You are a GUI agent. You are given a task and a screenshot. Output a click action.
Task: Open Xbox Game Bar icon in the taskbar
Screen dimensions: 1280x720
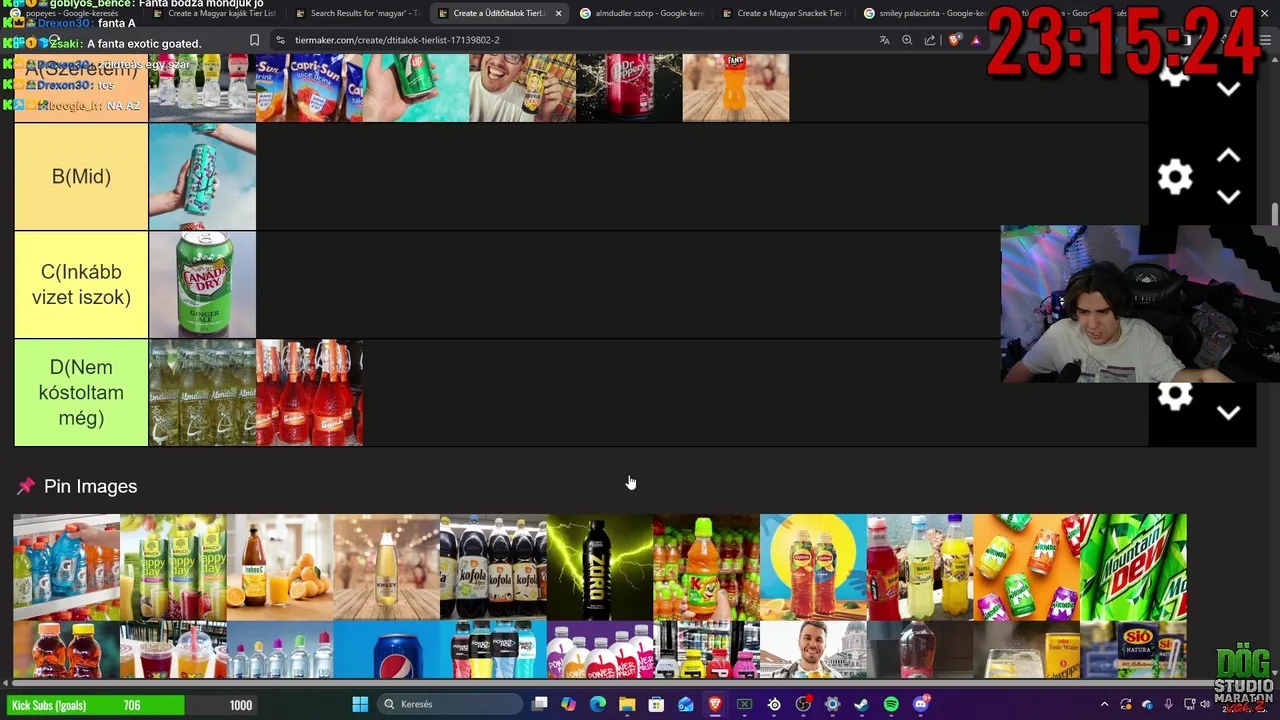click(744, 704)
